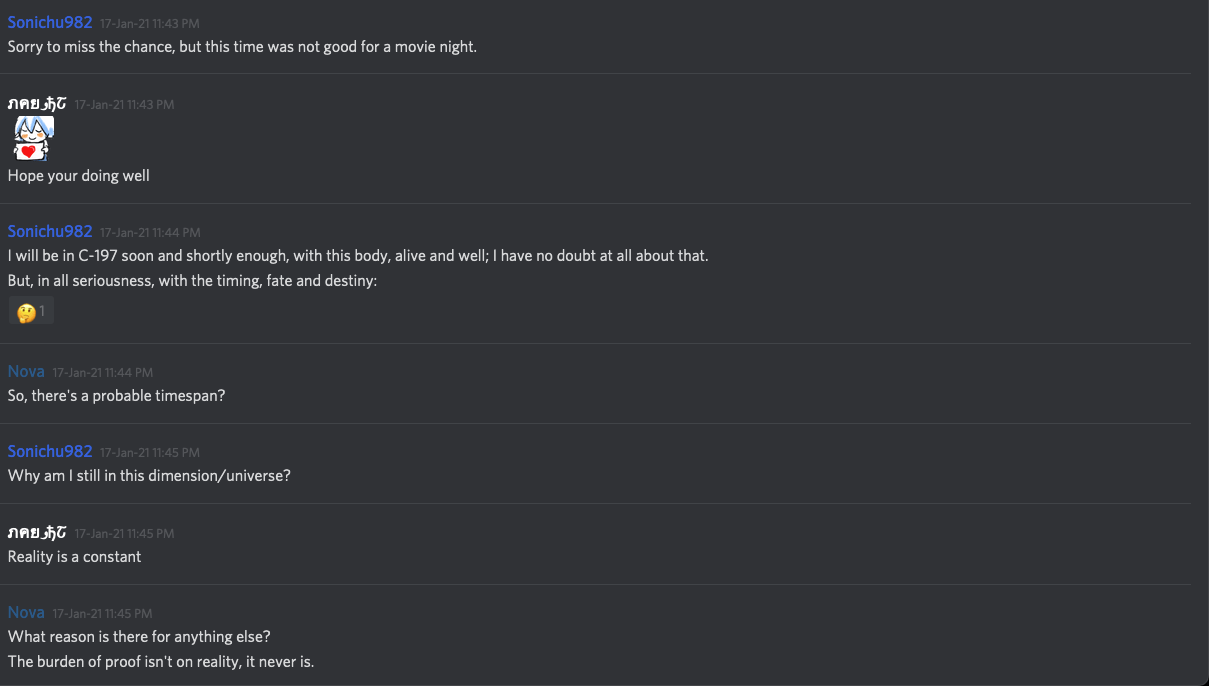Click the thinking face emoji reaction
The image size is (1209, 686).
coord(31,312)
